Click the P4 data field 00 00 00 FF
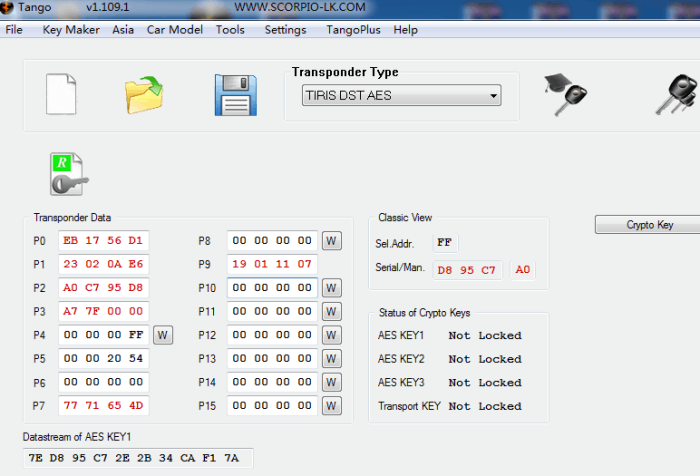The height and width of the screenshot is (476, 700). point(104,335)
